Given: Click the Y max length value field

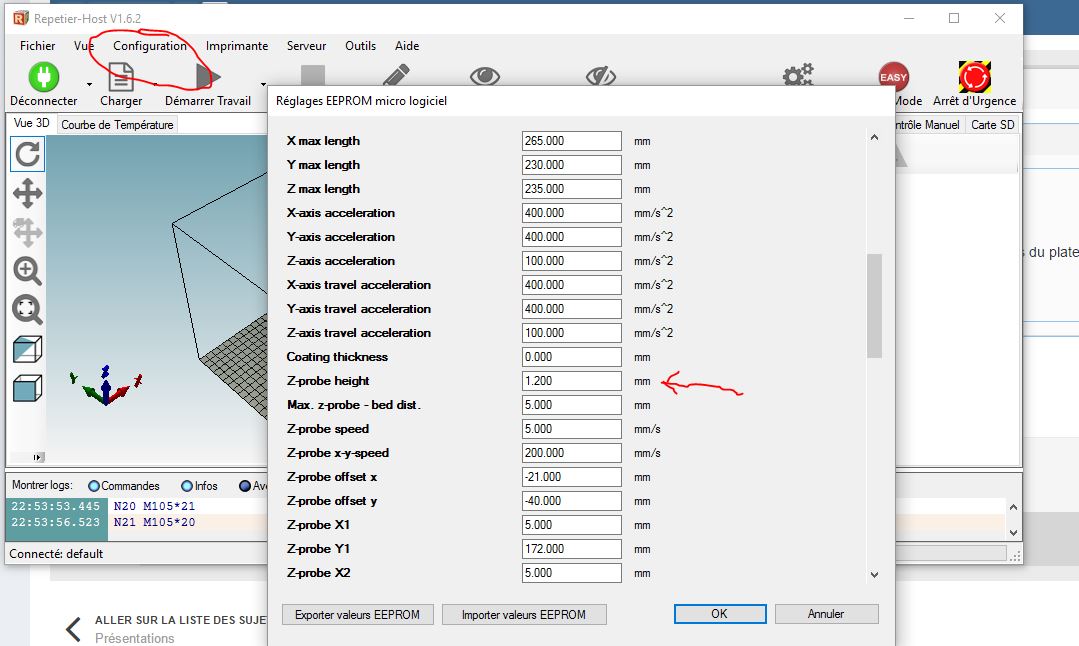Looking at the screenshot, I should tap(571, 165).
